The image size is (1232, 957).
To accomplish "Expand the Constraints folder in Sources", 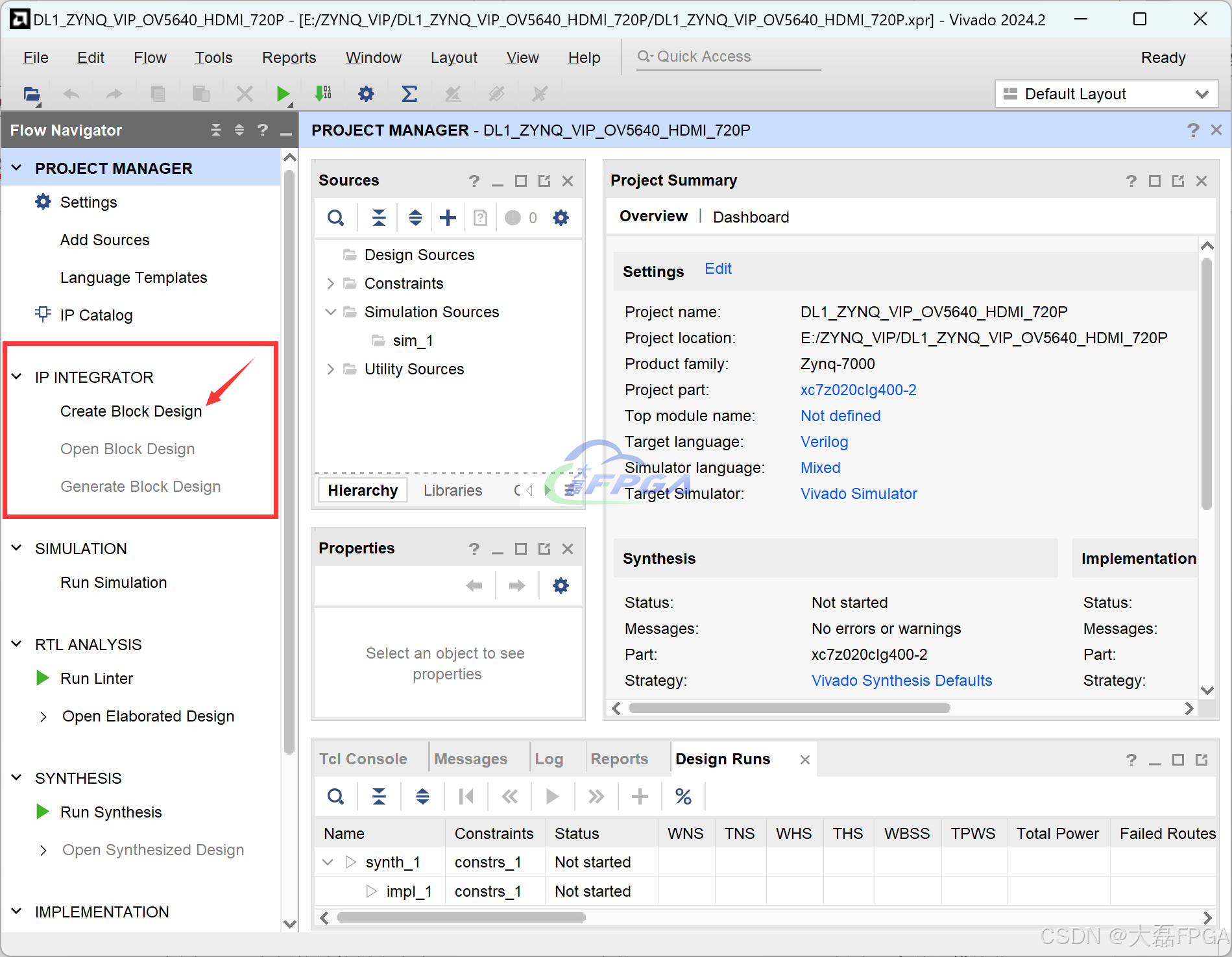I will click(x=330, y=284).
